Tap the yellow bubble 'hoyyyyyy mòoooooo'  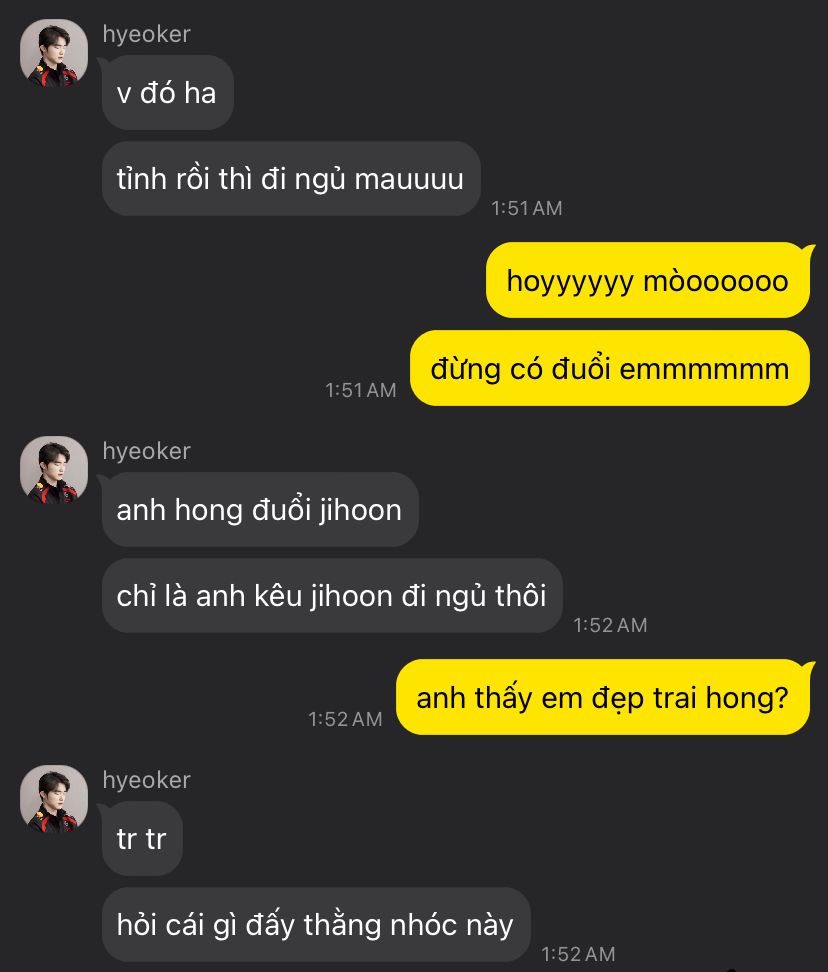(x=648, y=280)
